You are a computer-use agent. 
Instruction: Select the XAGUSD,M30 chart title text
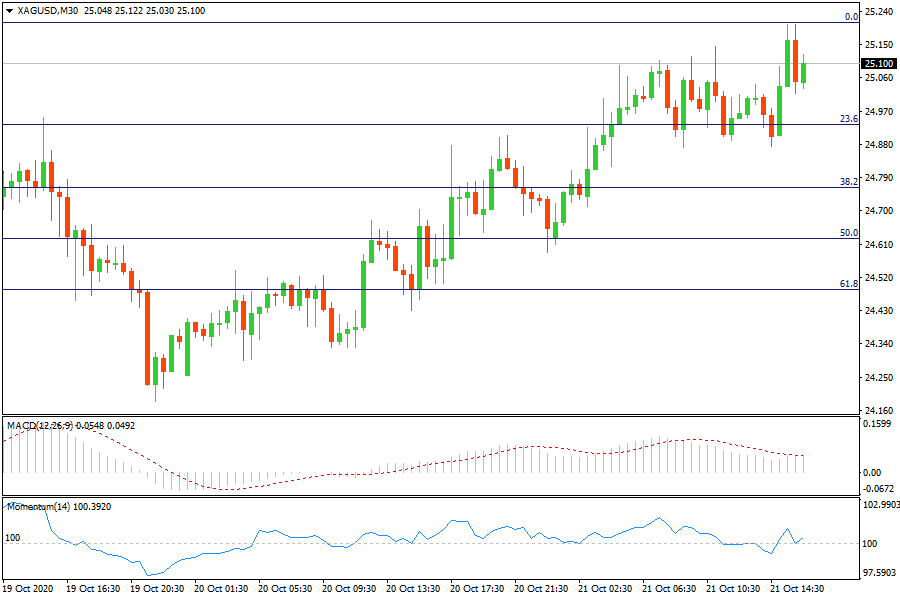[x=49, y=11]
